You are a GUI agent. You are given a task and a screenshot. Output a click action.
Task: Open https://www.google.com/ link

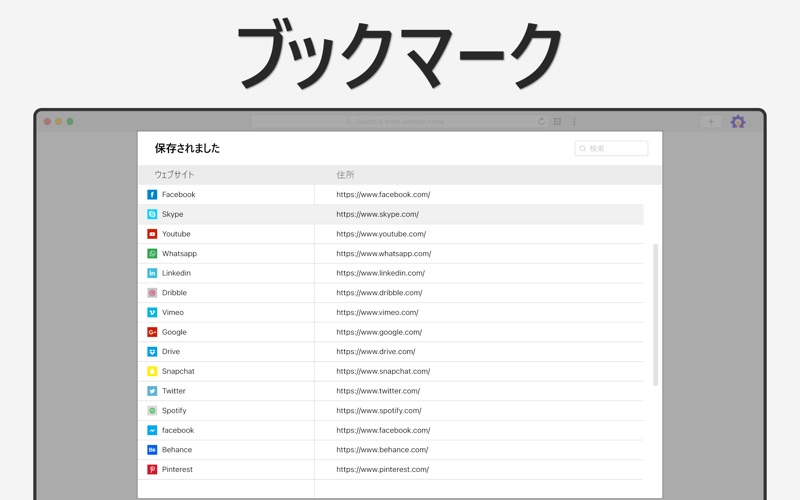tap(379, 332)
